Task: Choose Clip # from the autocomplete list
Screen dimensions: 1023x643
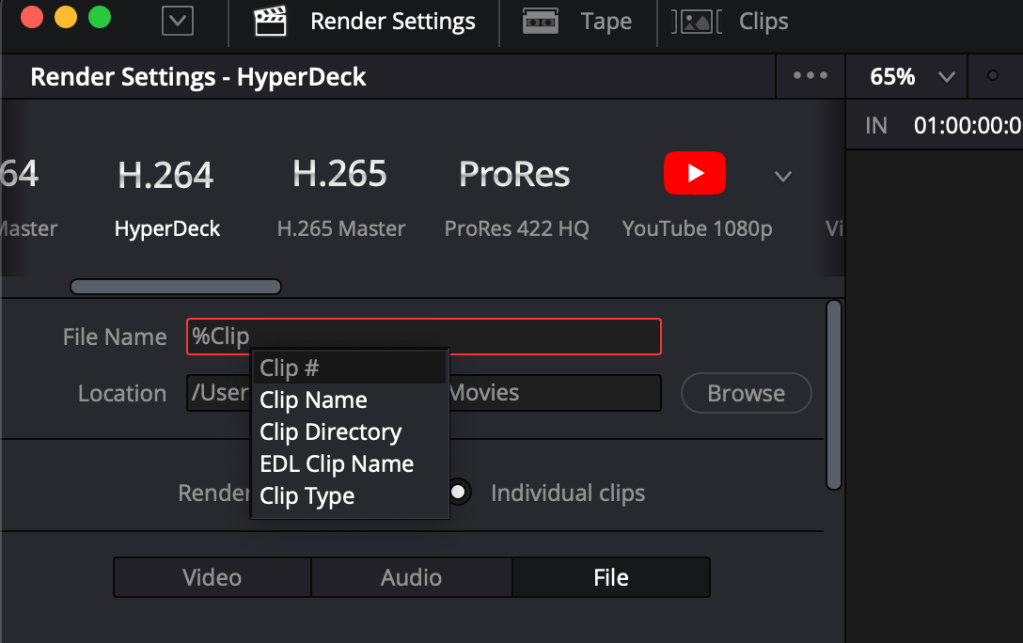Action: point(350,368)
